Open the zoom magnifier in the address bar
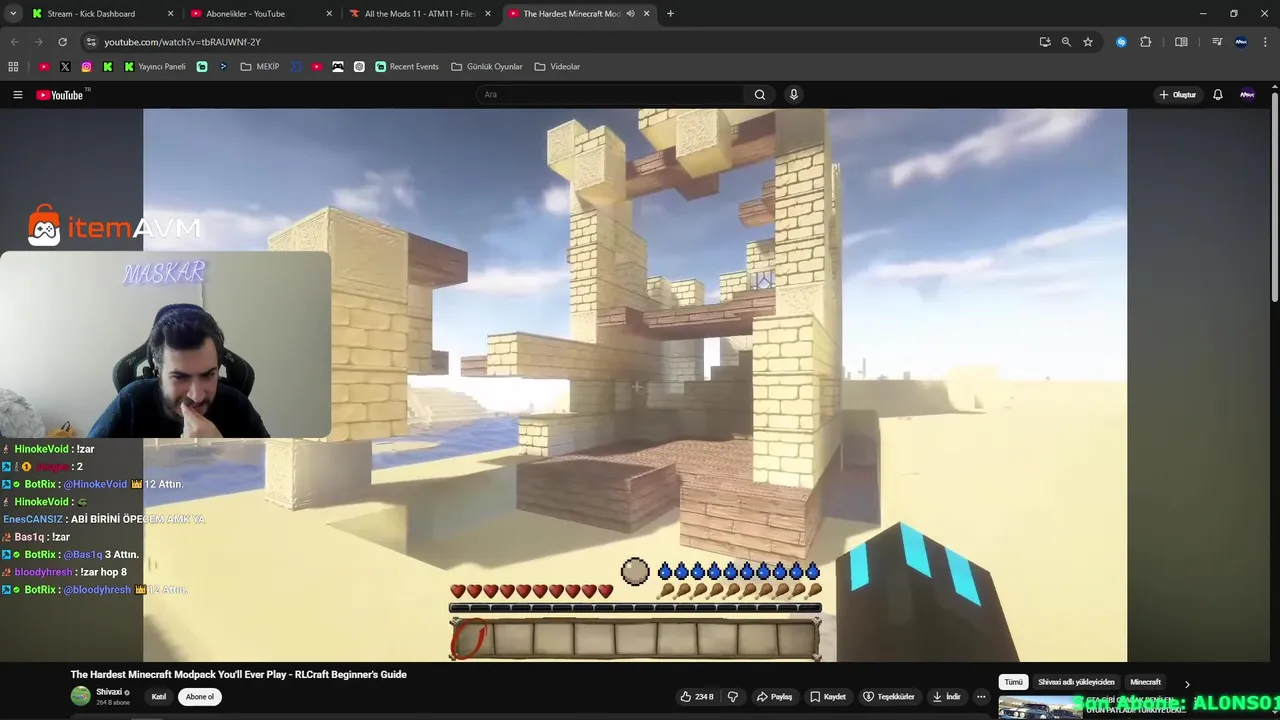 (1066, 42)
